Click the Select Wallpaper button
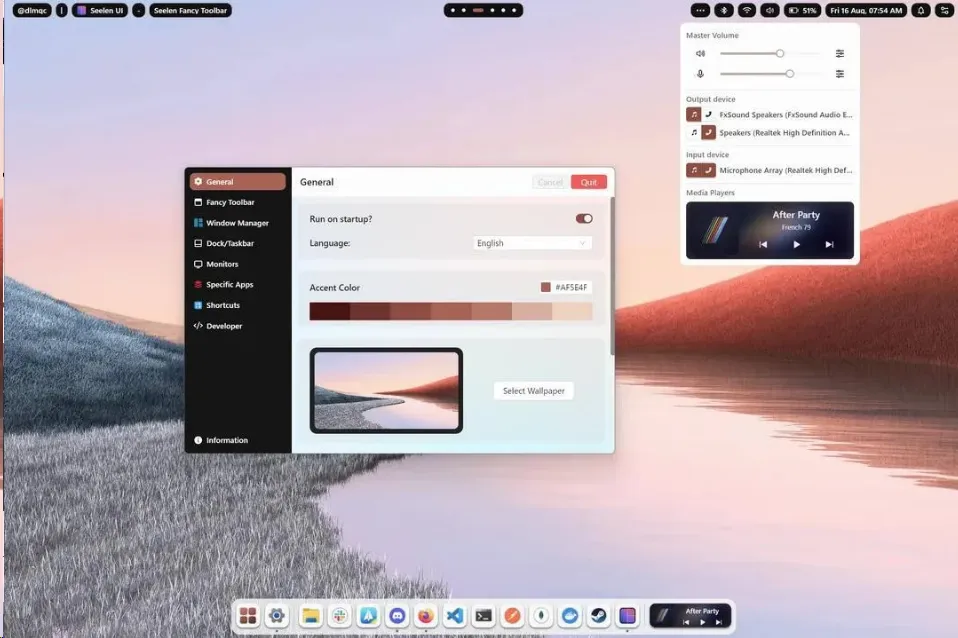The height and width of the screenshot is (638, 958). [533, 390]
